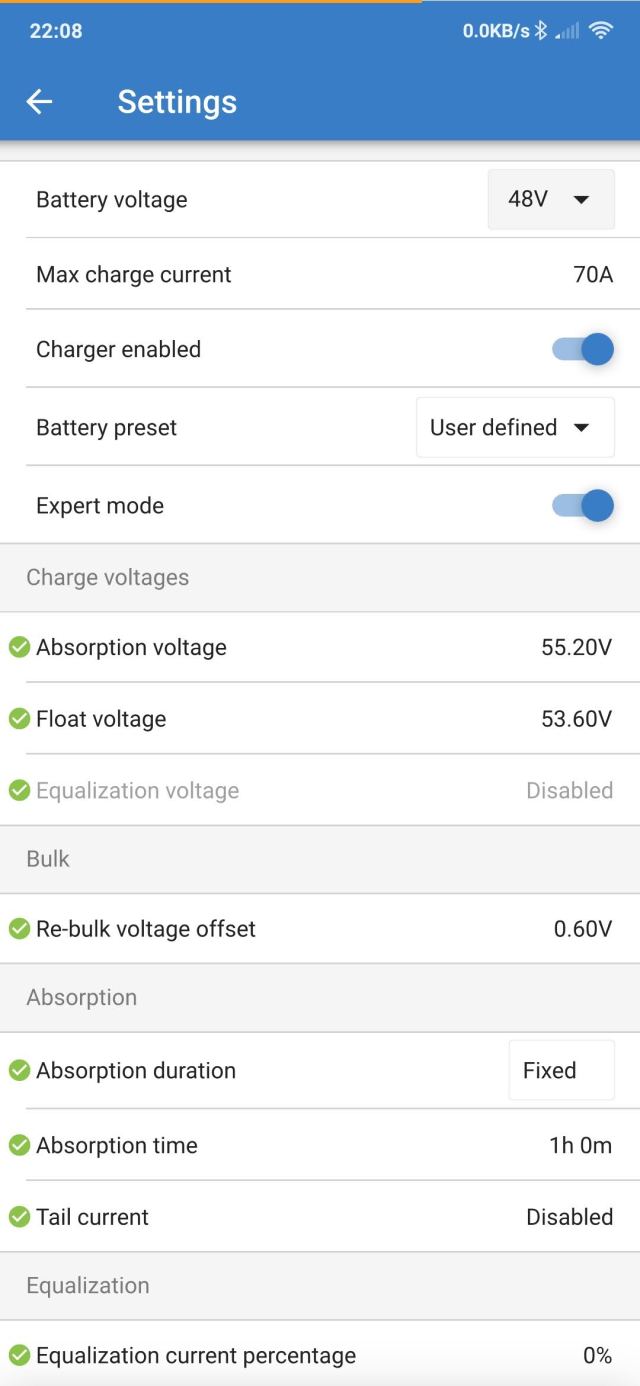This screenshot has height=1386, width=640.
Task: Expand the Battery preset User defined dropdown
Action: (x=514, y=428)
